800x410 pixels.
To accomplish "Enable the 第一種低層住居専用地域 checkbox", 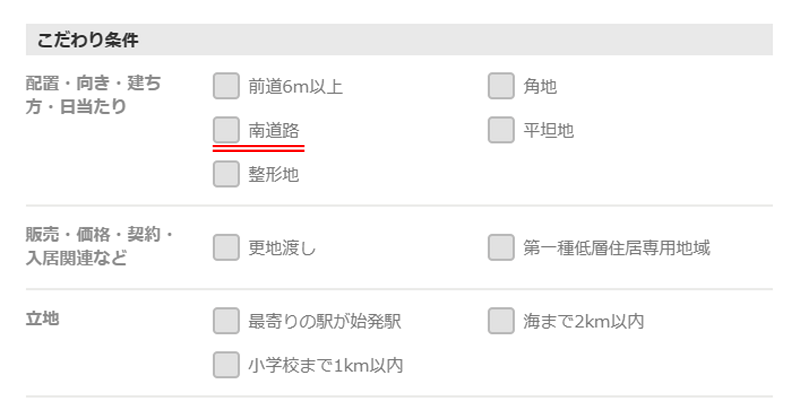I will pyautogui.click(x=501, y=247).
